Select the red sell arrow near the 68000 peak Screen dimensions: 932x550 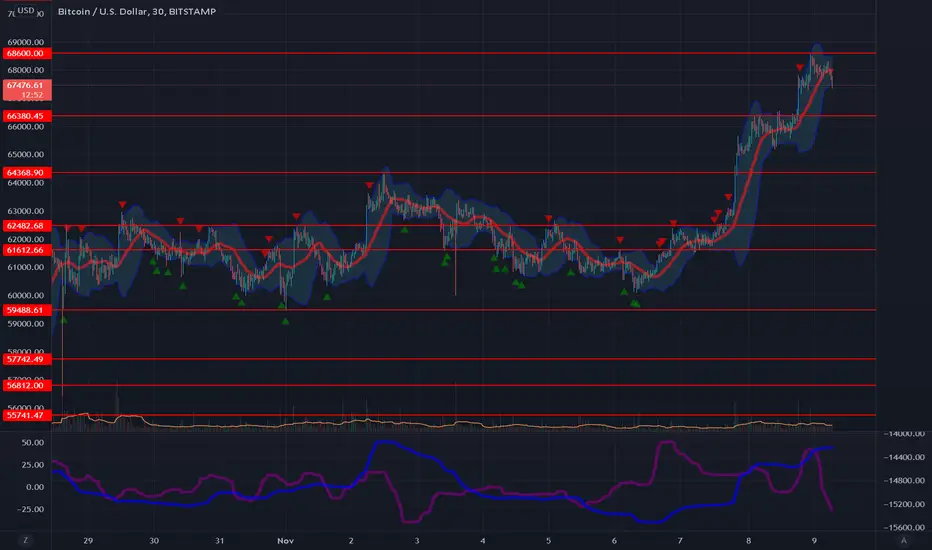(x=799, y=68)
